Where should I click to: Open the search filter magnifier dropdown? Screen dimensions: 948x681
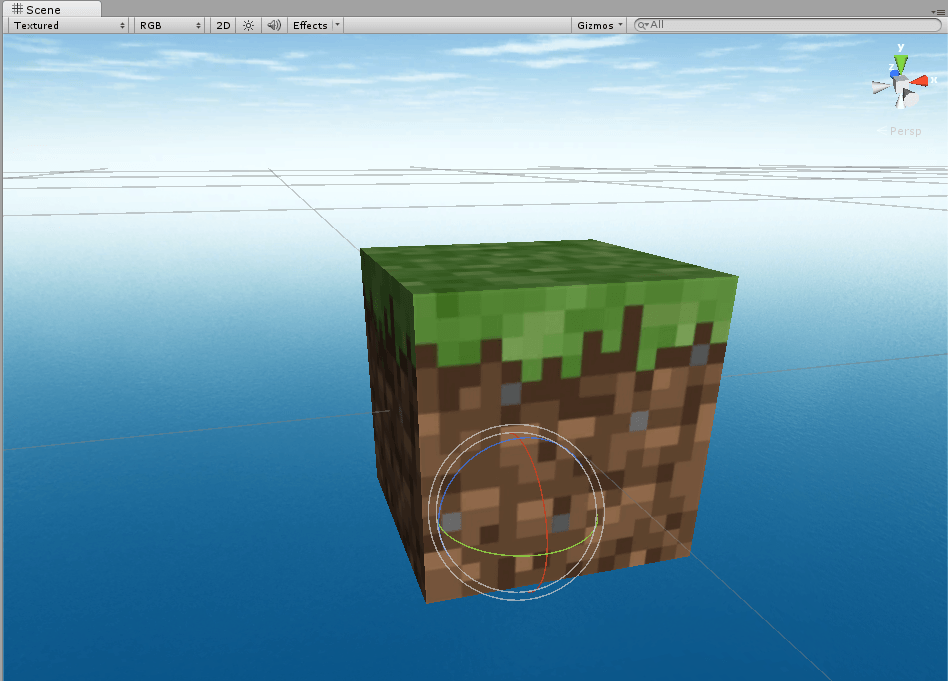pyautogui.click(x=643, y=25)
